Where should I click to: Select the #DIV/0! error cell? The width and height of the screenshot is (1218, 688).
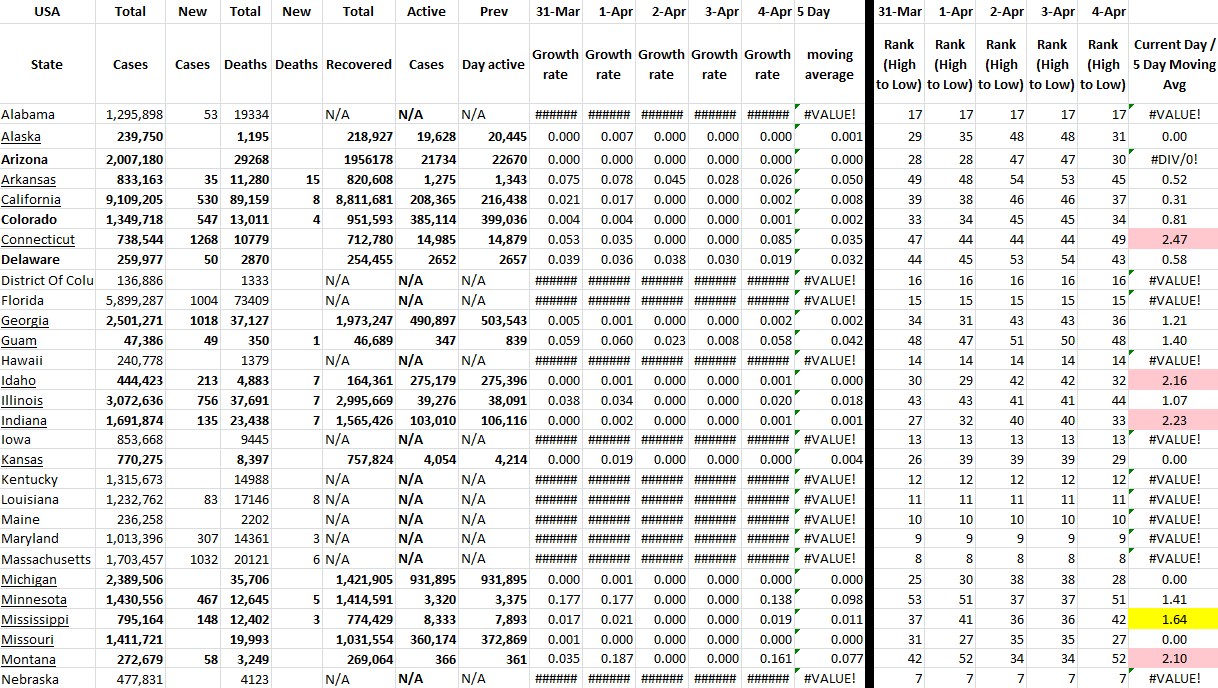coord(1174,159)
